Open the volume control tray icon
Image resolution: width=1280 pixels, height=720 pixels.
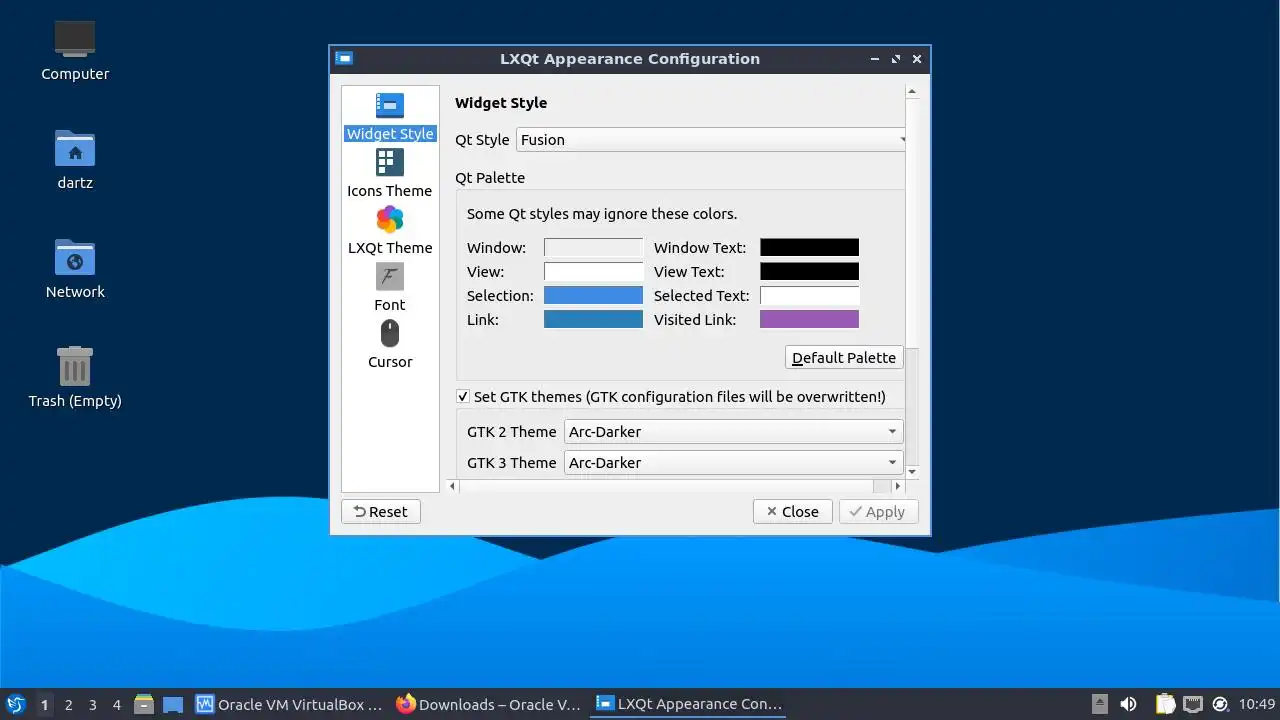1128,704
